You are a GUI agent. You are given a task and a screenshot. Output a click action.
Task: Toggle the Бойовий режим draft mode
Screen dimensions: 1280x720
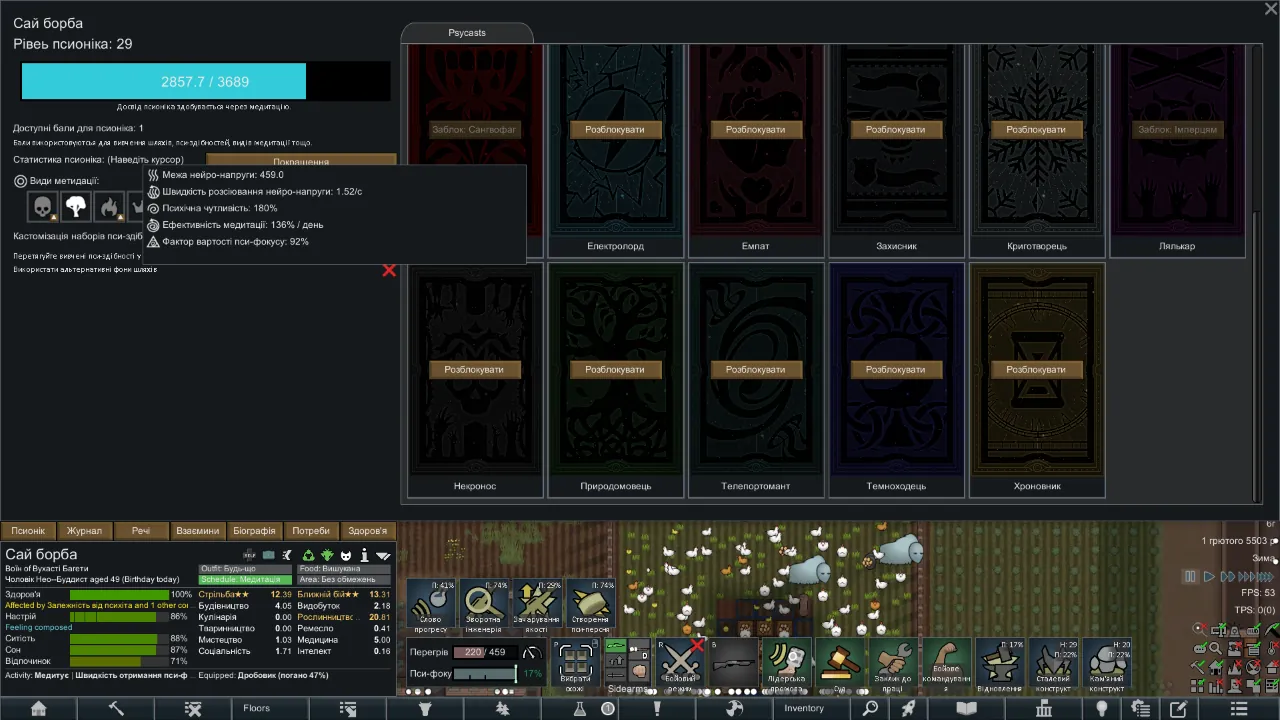tap(680, 662)
